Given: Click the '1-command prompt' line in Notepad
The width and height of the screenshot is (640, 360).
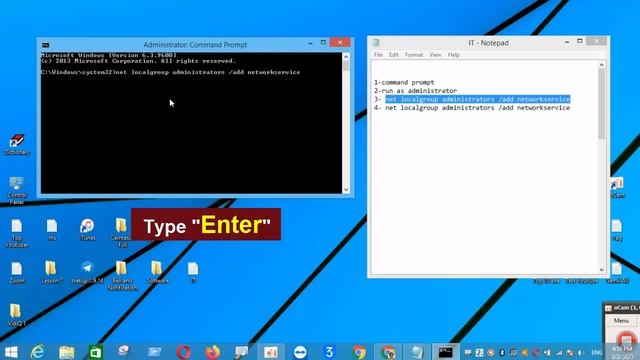Looking at the screenshot, I should coord(404,82).
